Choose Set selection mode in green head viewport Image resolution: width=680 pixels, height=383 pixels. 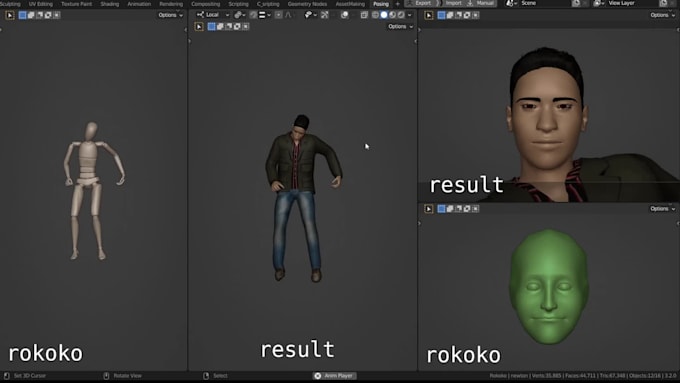(441, 209)
